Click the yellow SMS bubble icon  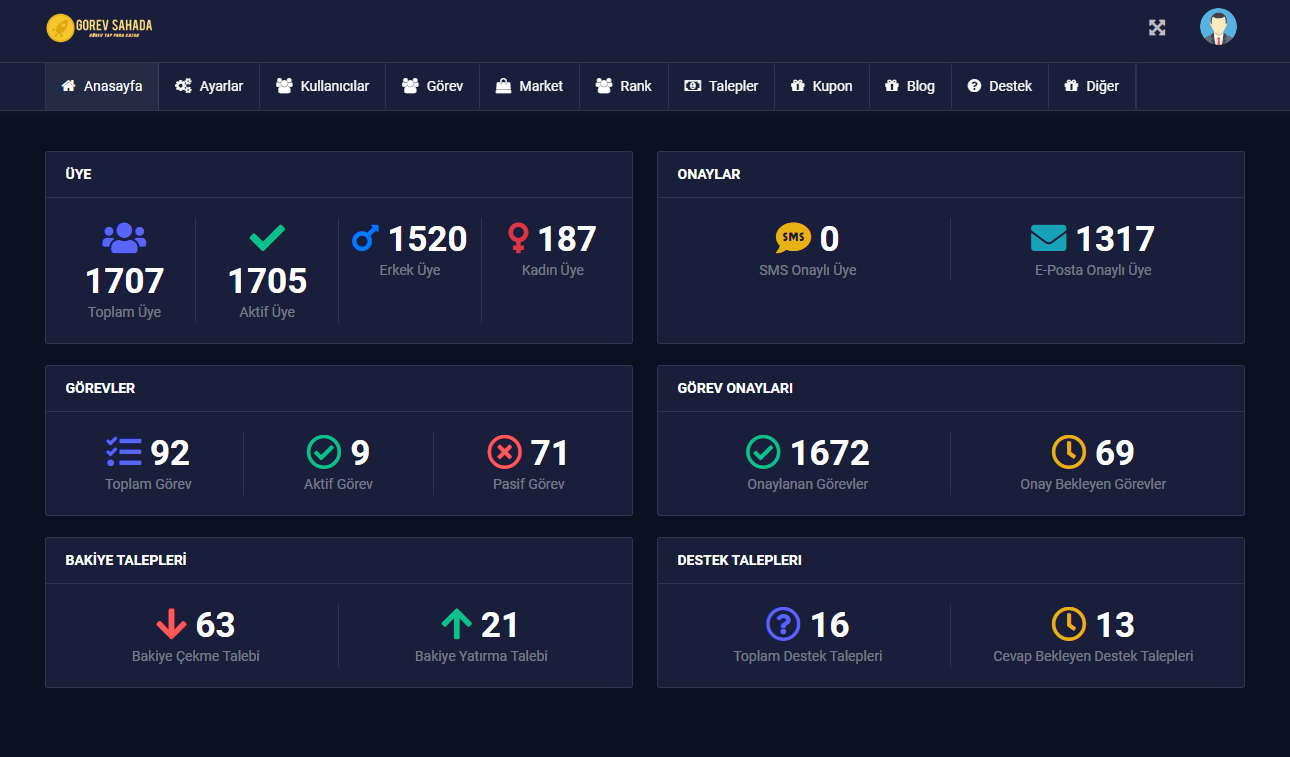tap(793, 238)
